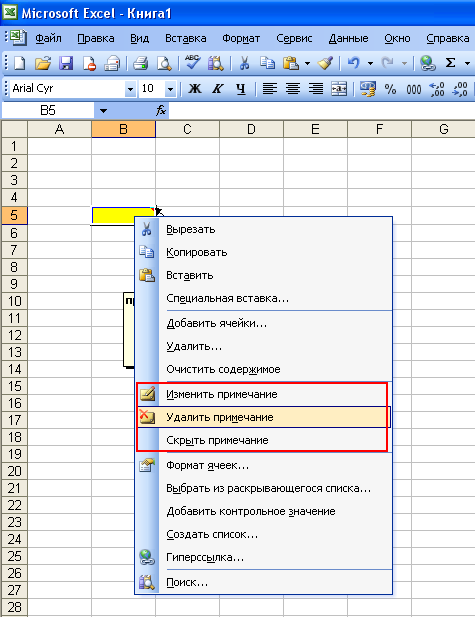Click the Merge and Center icon
This screenshot has height=617, width=475.
click(339, 89)
